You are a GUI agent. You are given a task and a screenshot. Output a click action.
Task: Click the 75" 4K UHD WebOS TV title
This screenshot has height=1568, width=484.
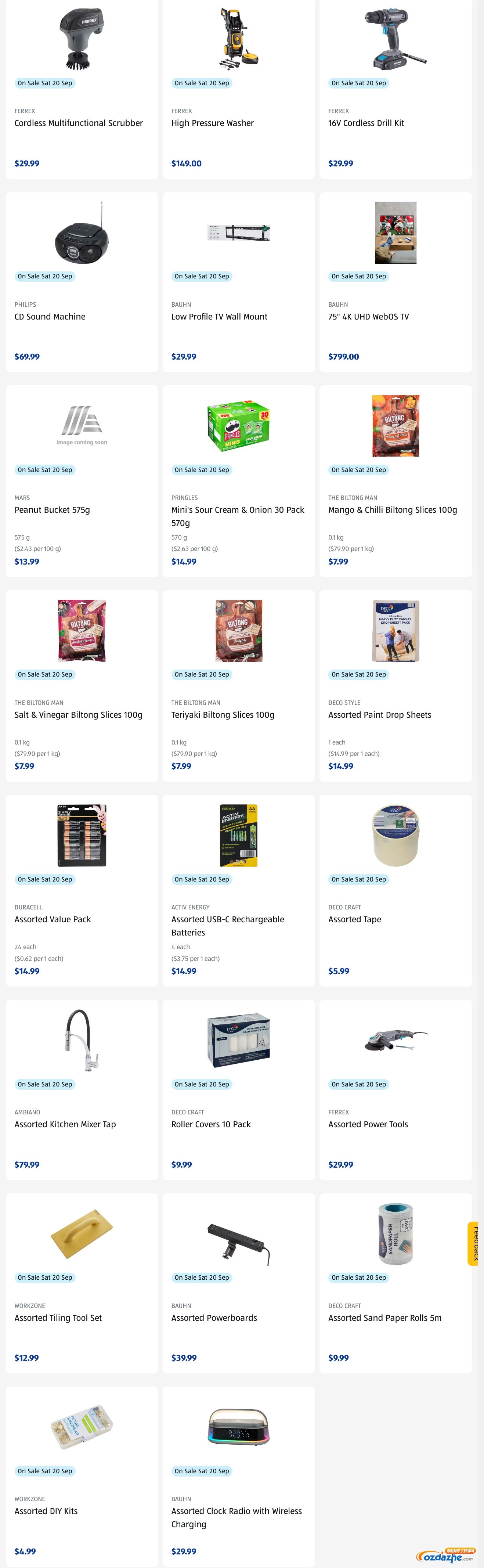[x=368, y=317]
